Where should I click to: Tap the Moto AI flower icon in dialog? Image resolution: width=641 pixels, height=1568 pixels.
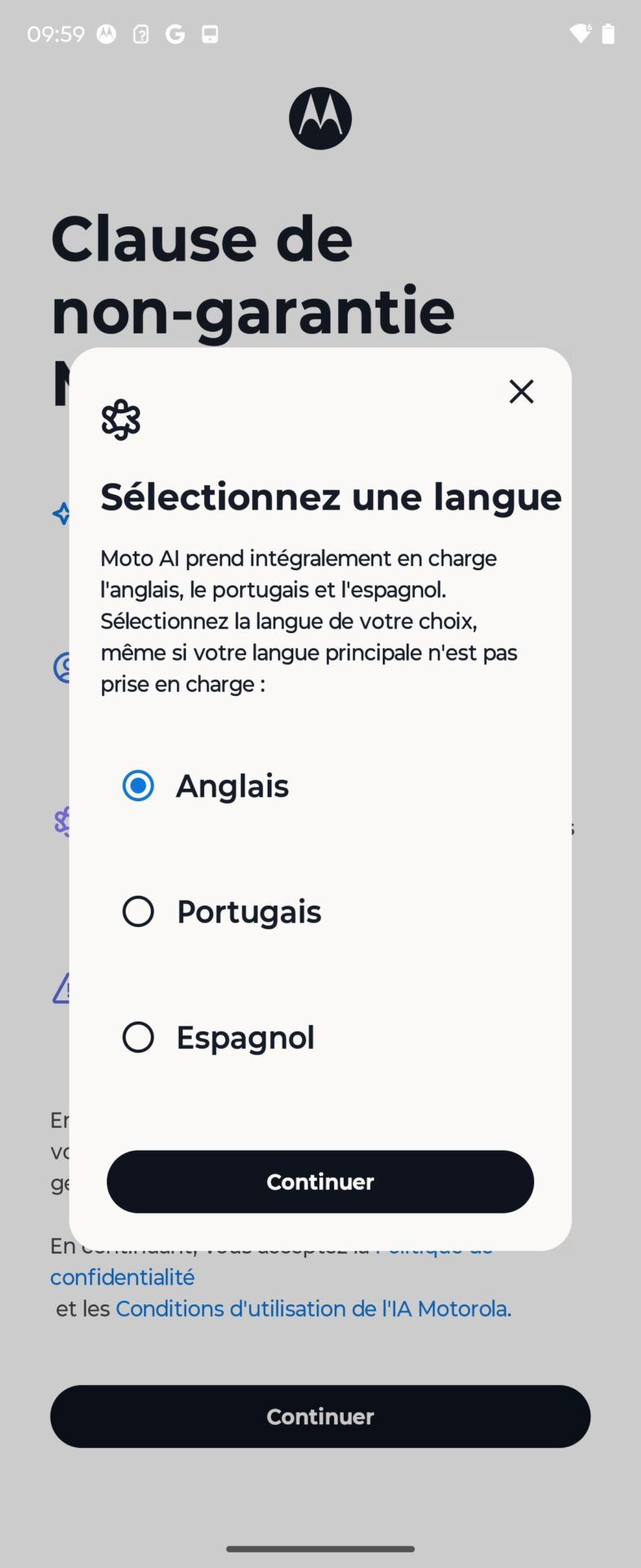tap(121, 420)
